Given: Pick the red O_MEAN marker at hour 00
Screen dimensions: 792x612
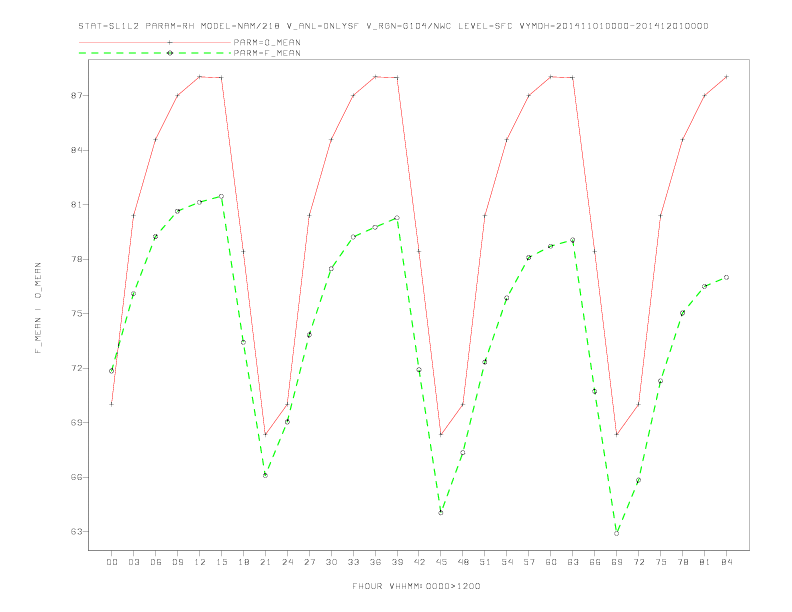Looking at the screenshot, I should point(112,404).
